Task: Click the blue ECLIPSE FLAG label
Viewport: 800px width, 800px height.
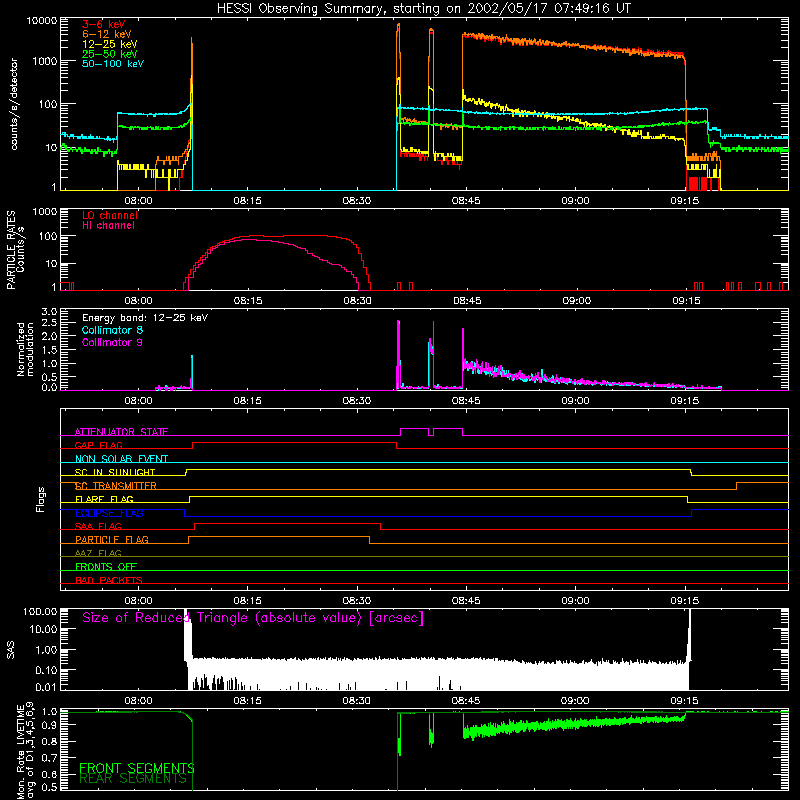Action: pyautogui.click(x=109, y=513)
